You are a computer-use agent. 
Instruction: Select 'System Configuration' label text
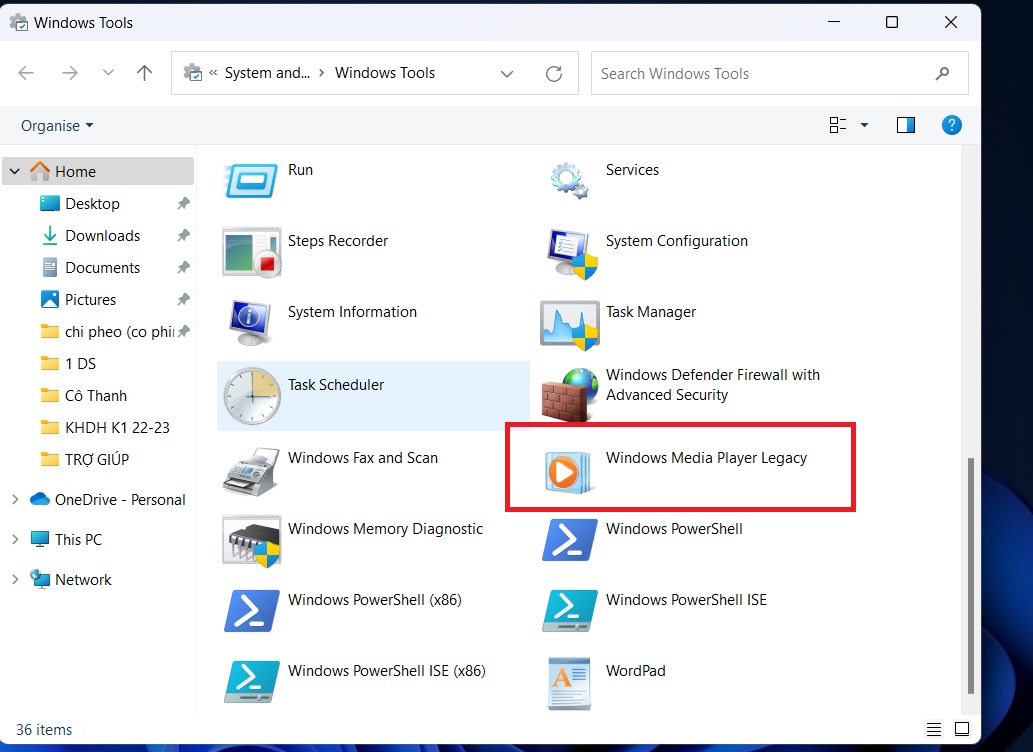tap(677, 241)
